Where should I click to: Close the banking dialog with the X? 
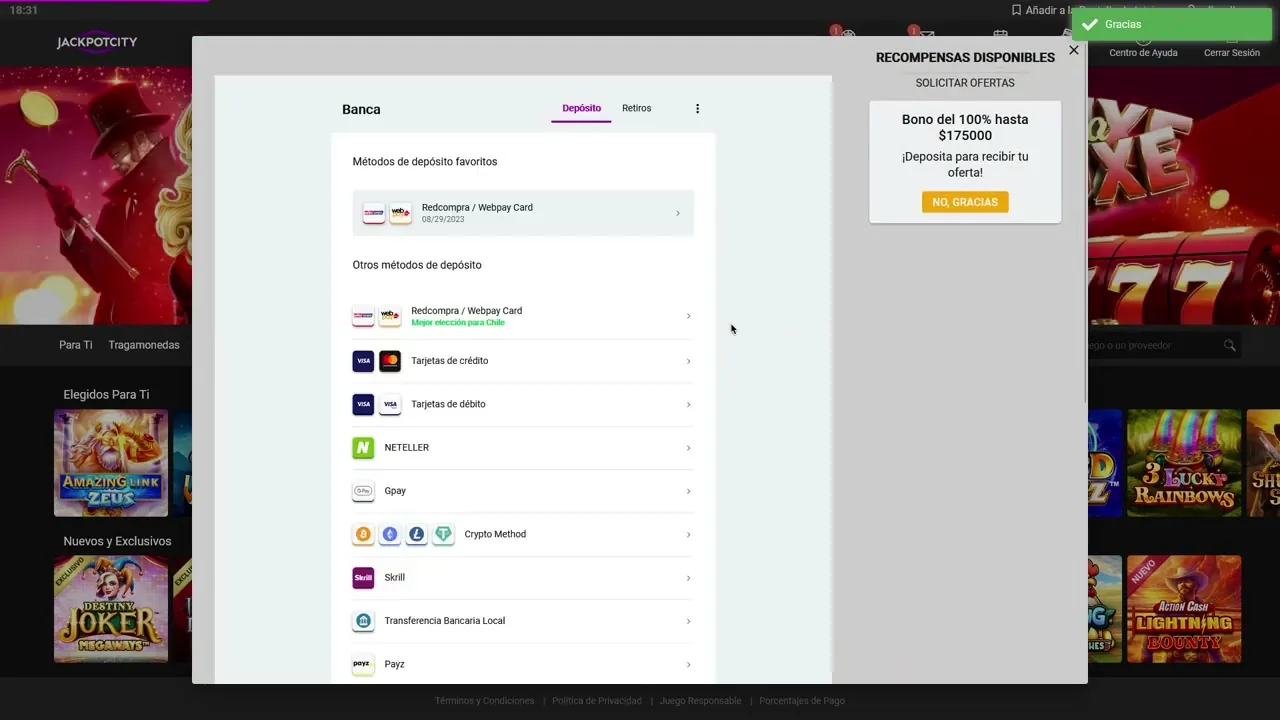pos(1073,50)
